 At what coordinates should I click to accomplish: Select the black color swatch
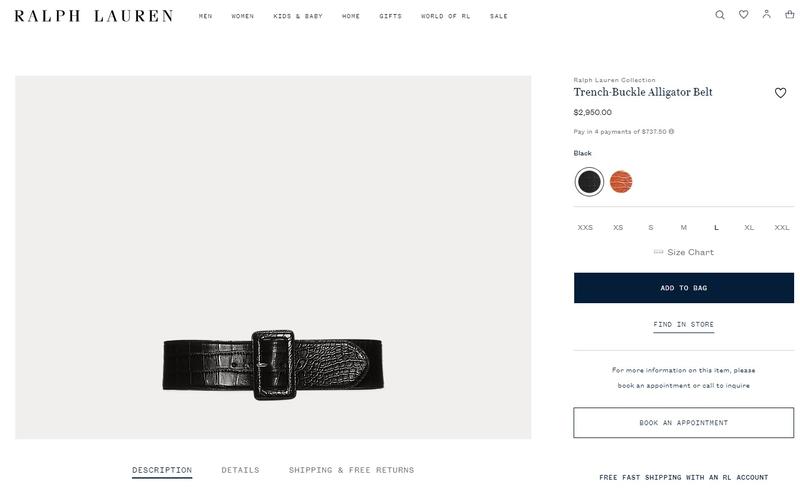pyautogui.click(x=589, y=182)
